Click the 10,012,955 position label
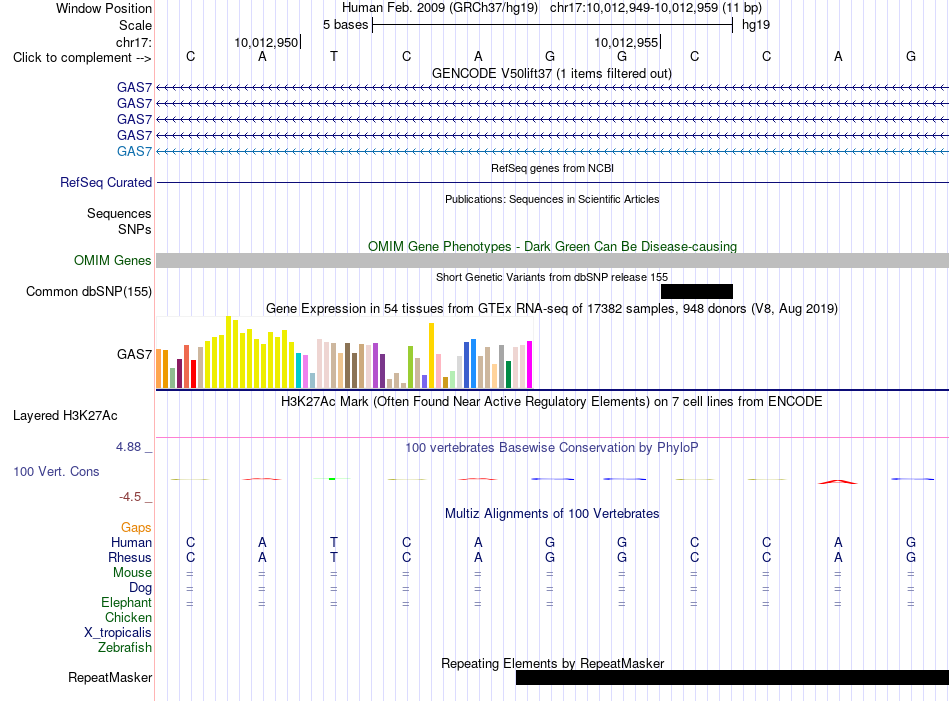950x701 pixels. (626, 42)
